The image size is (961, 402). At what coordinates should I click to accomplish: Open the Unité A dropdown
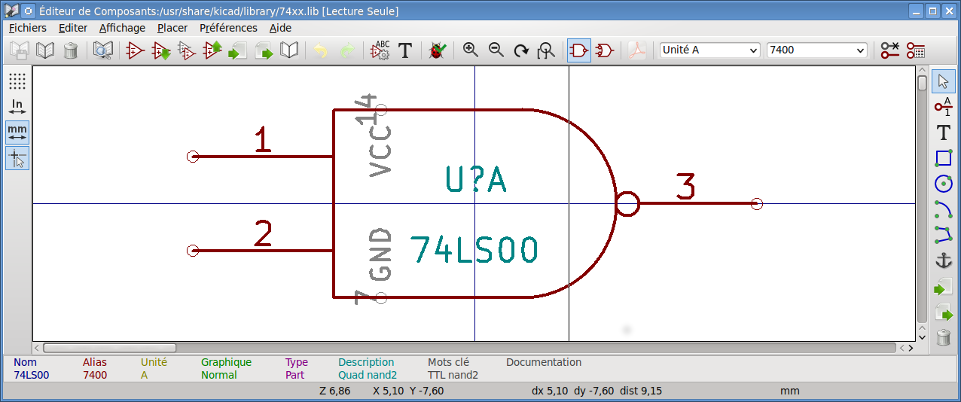pos(710,50)
